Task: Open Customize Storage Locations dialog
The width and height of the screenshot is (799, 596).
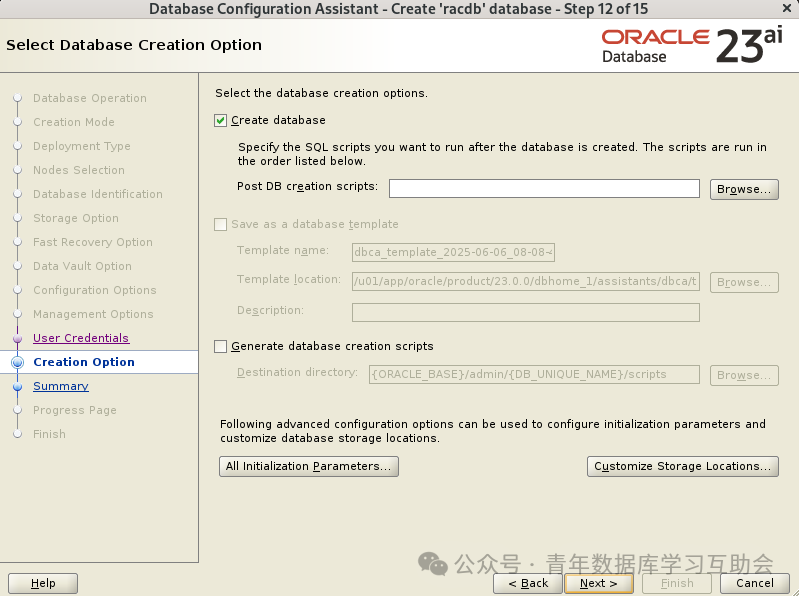Action: 683,467
